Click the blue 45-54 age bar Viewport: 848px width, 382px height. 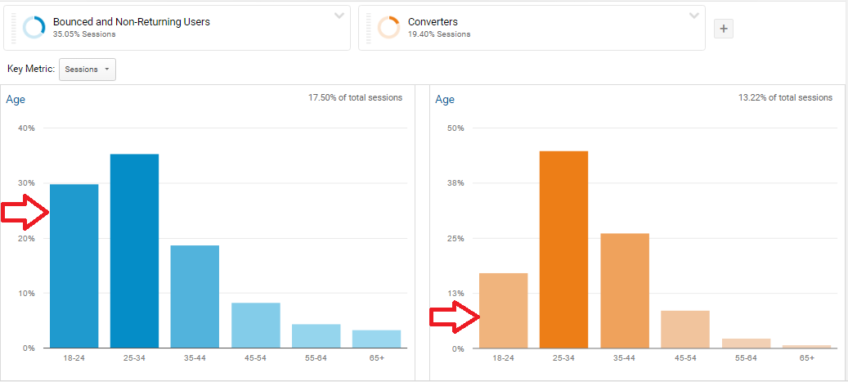coord(255,325)
